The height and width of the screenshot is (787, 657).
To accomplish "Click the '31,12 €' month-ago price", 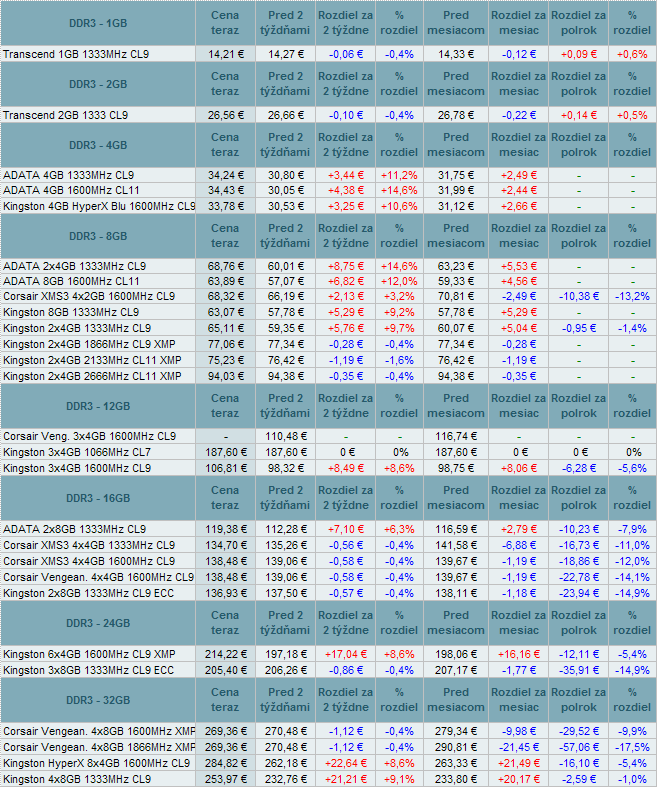I will click(x=456, y=206).
